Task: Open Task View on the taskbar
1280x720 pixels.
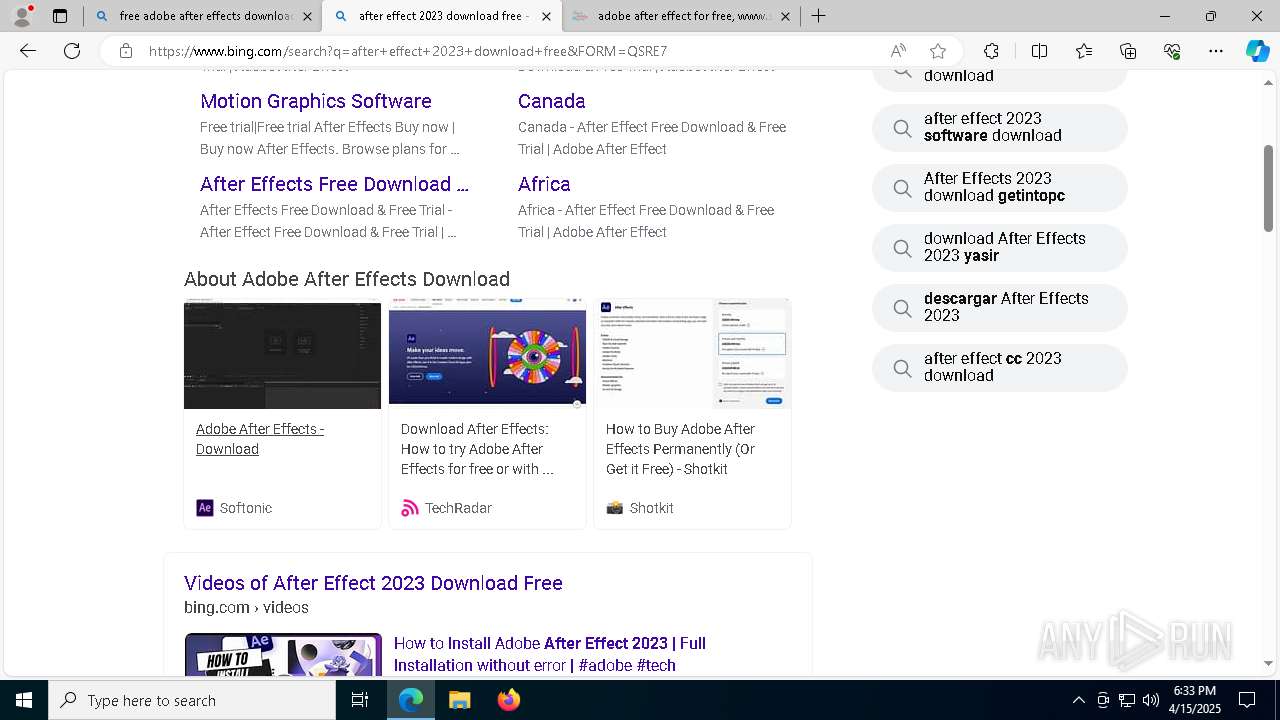Action: point(360,700)
